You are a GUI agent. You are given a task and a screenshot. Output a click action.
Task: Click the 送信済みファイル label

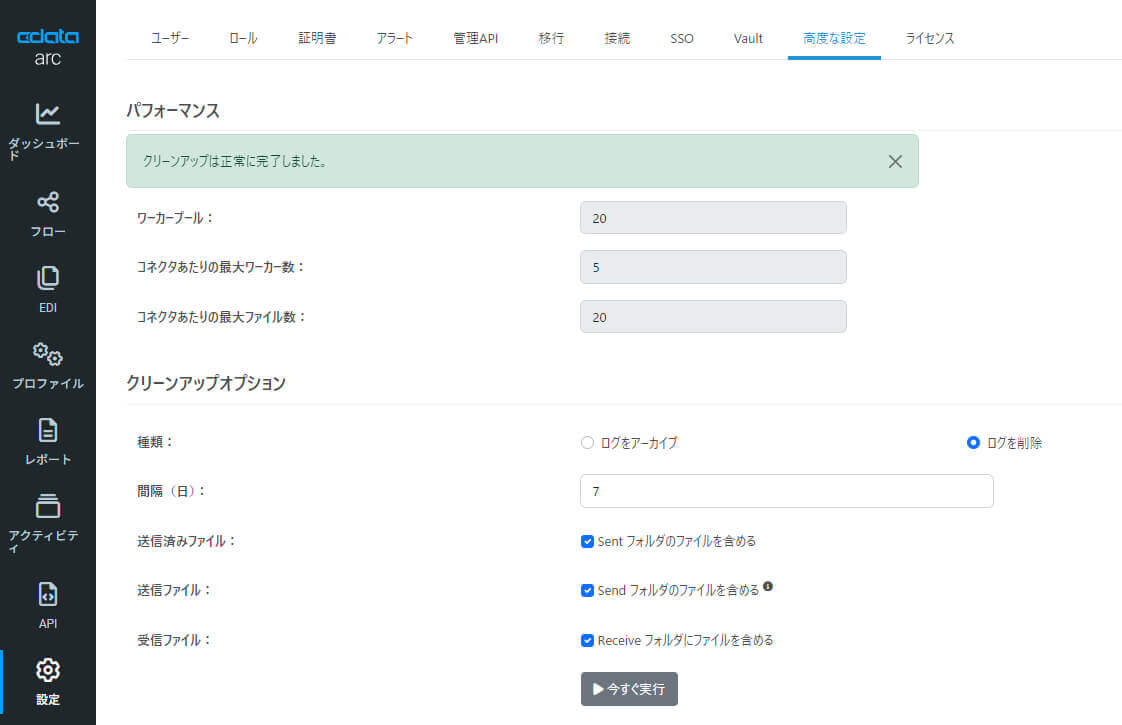point(186,541)
